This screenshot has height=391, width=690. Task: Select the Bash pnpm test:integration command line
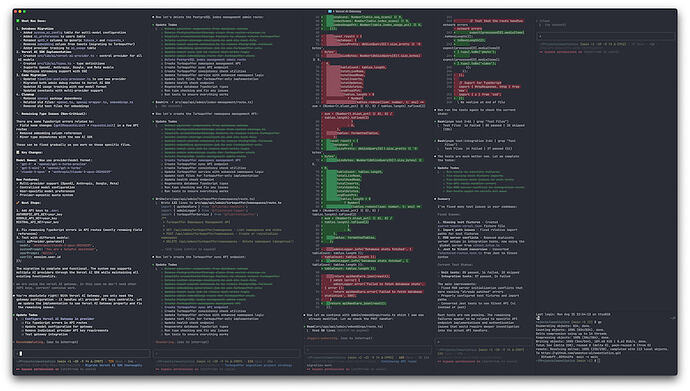476,143
